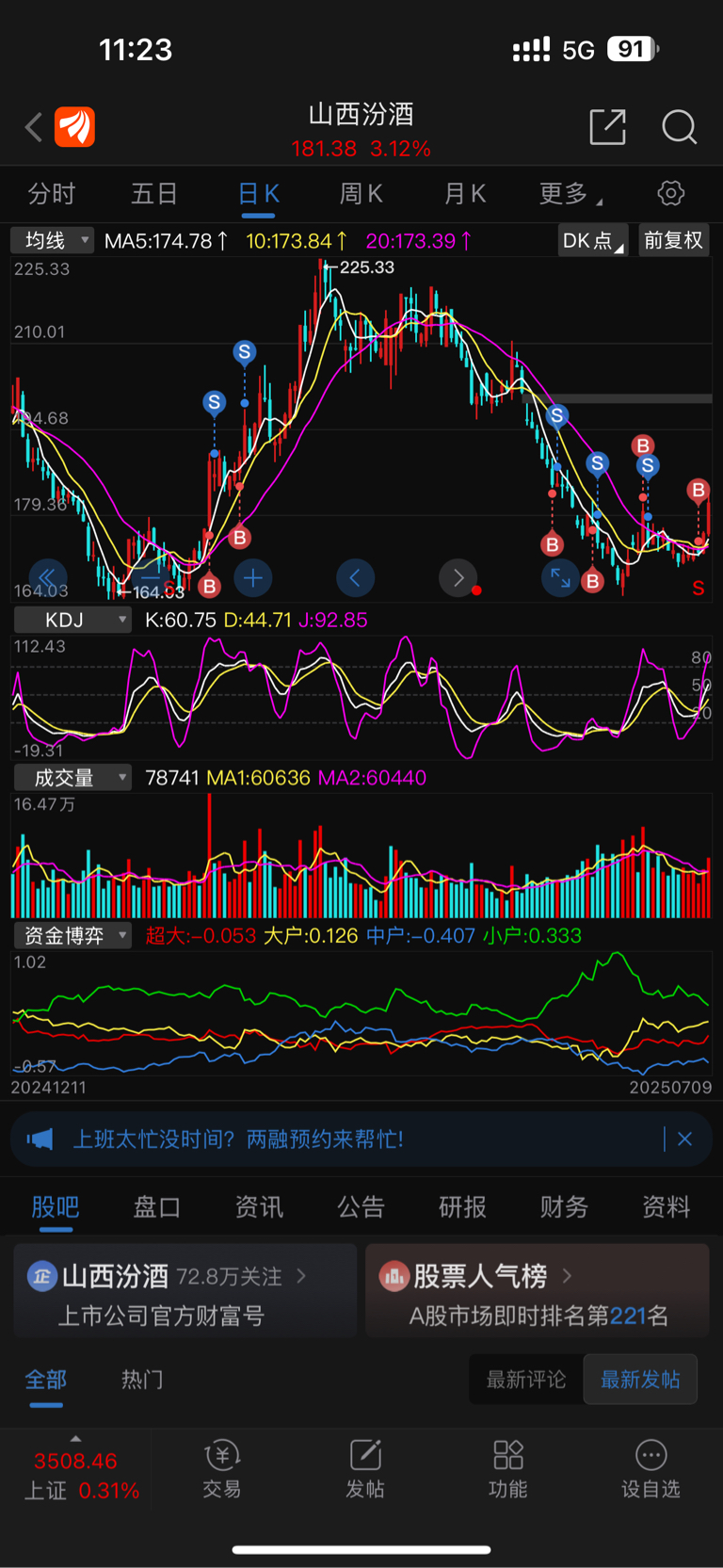Open the KDJ indicator dropdown
Screen dimensions: 723x1568
[72, 620]
